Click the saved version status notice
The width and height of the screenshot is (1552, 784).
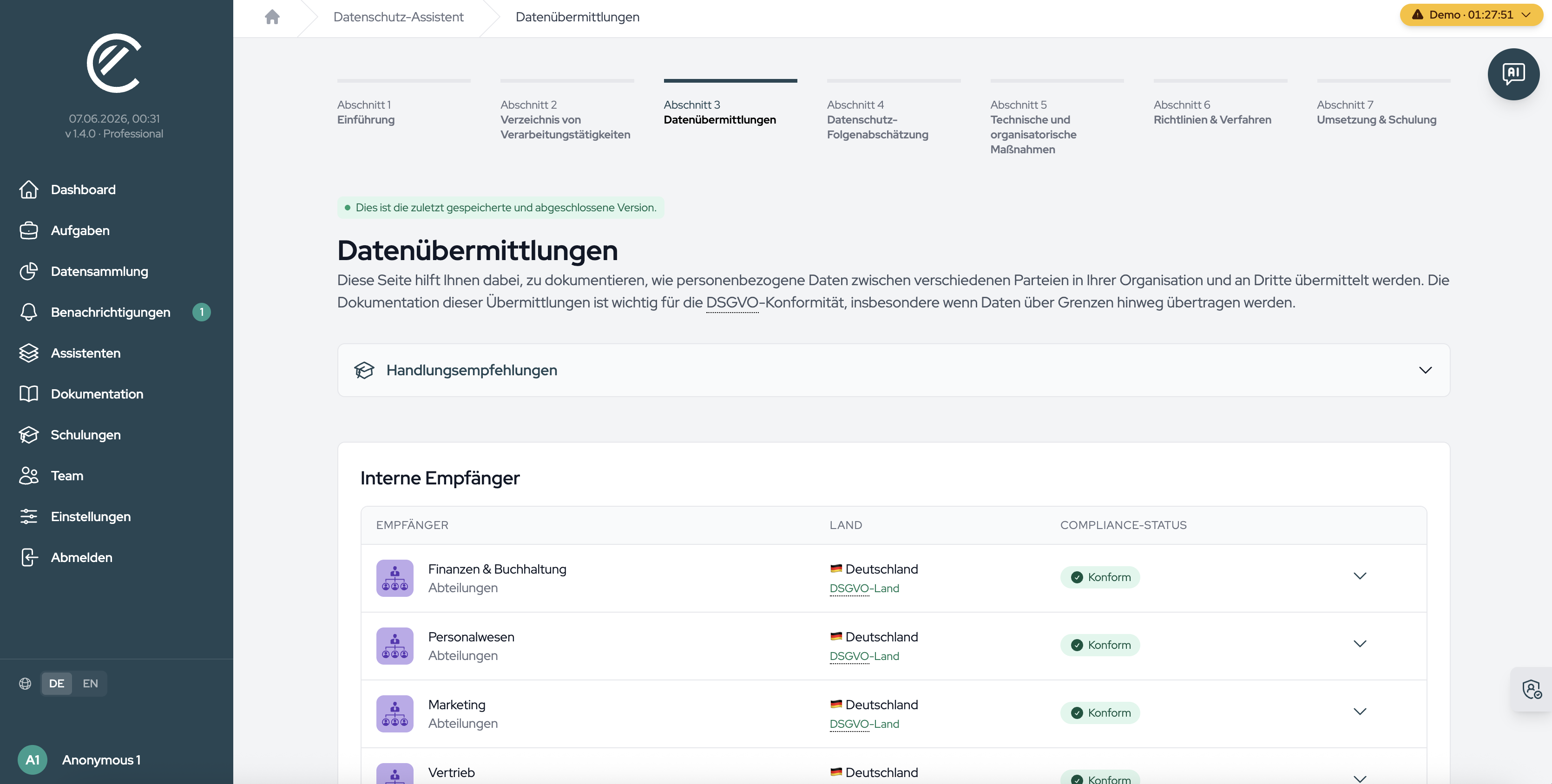coord(500,208)
